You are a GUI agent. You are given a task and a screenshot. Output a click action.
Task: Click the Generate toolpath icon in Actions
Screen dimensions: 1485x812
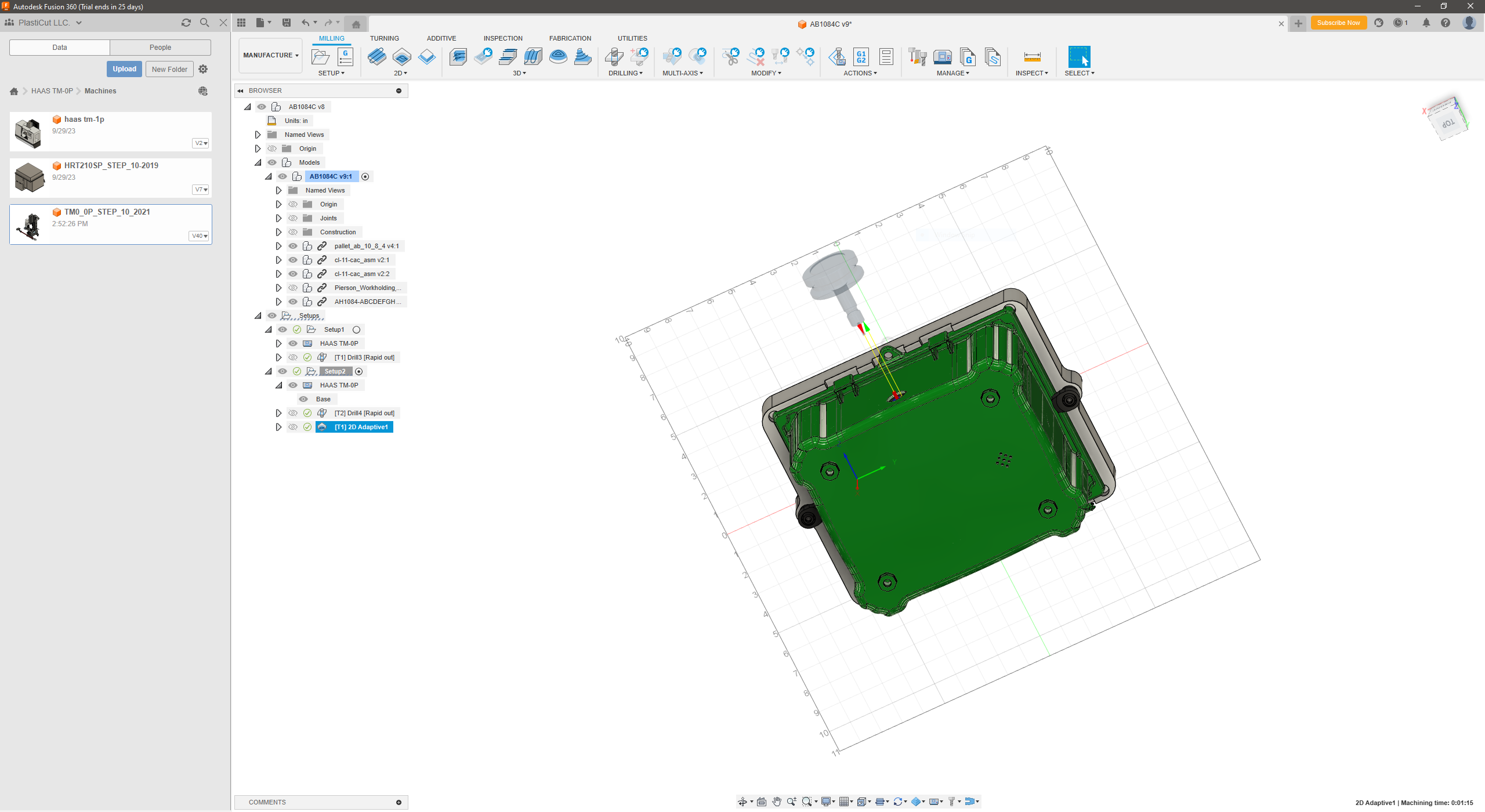(837, 57)
